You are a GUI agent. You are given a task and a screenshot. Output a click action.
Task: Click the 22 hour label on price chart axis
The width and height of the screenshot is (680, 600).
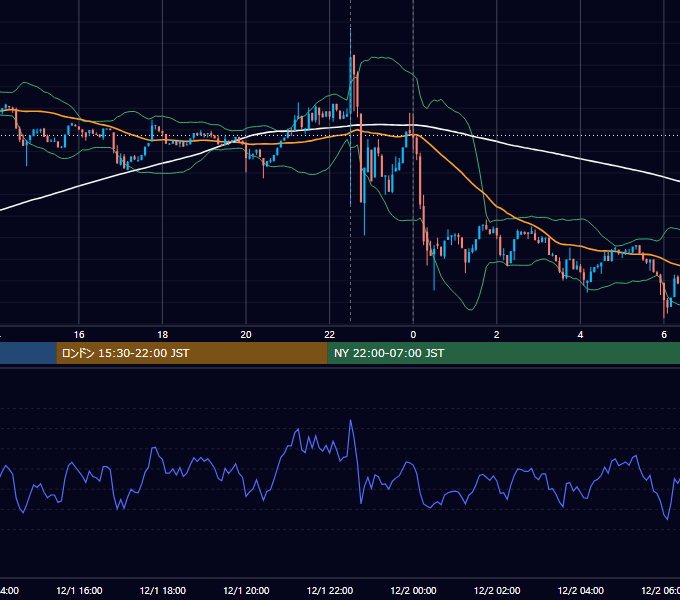click(330, 335)
